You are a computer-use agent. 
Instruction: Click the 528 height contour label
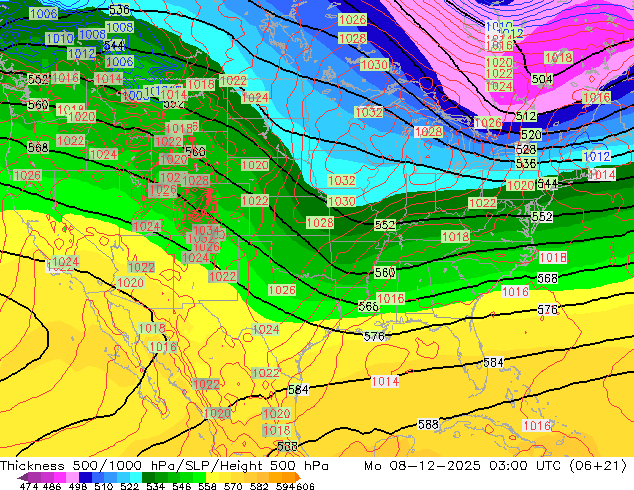[526, 149]
